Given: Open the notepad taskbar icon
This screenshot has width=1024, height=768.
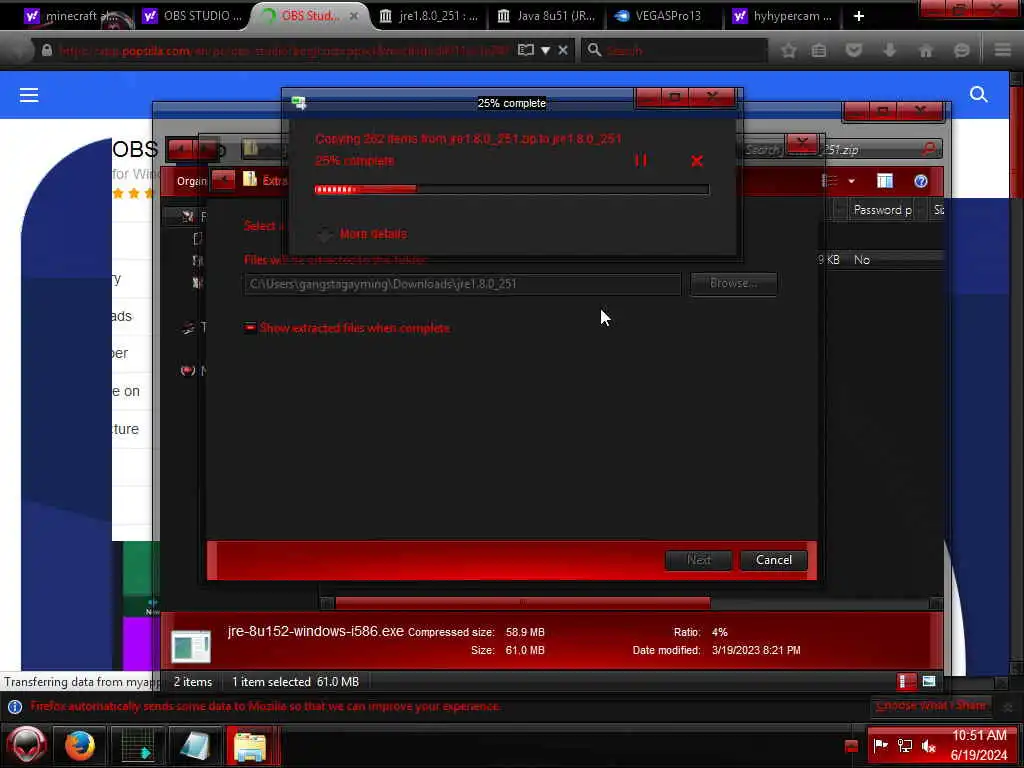Looking at the screenshot, I should (x=195, y=745).
